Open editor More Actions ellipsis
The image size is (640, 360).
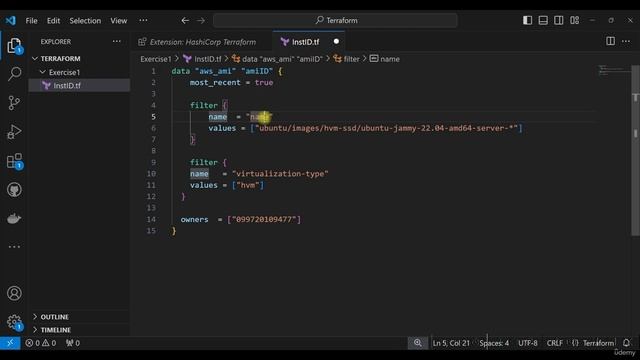[626, 41]
